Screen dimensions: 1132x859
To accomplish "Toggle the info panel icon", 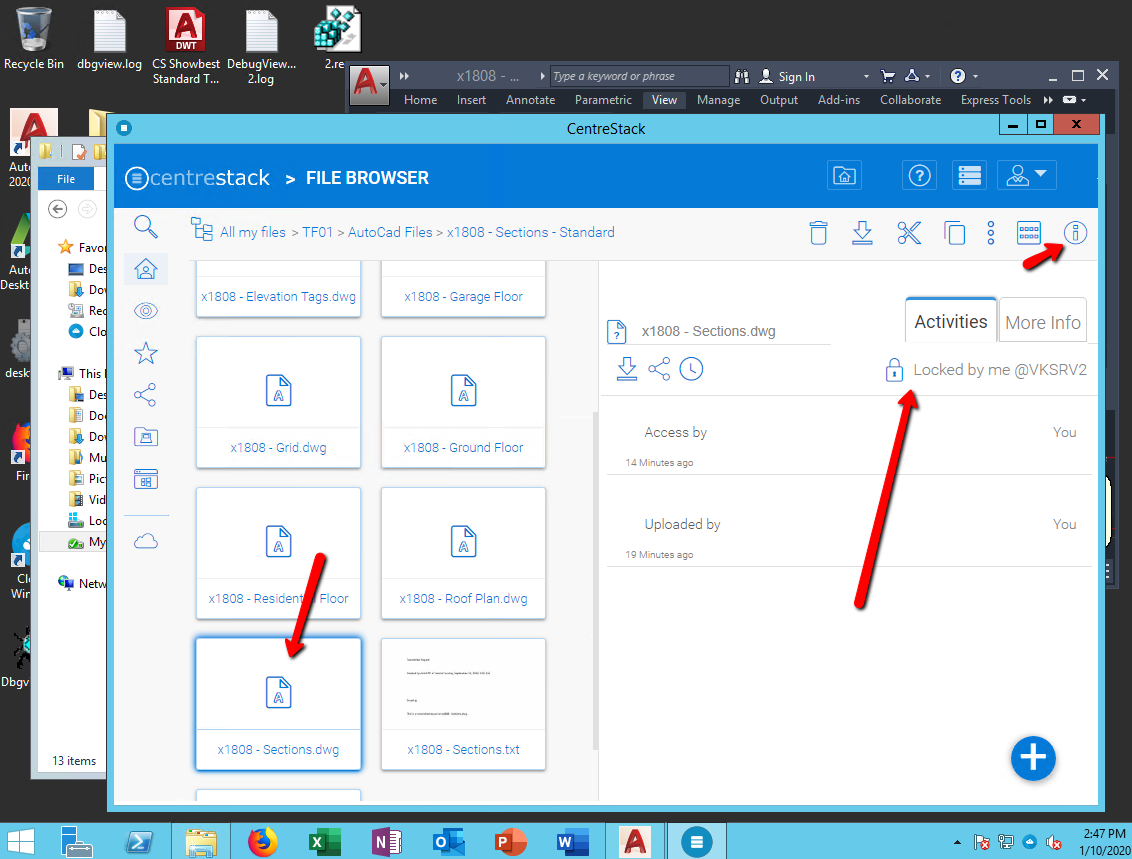I will click(x=1075, y=233).
